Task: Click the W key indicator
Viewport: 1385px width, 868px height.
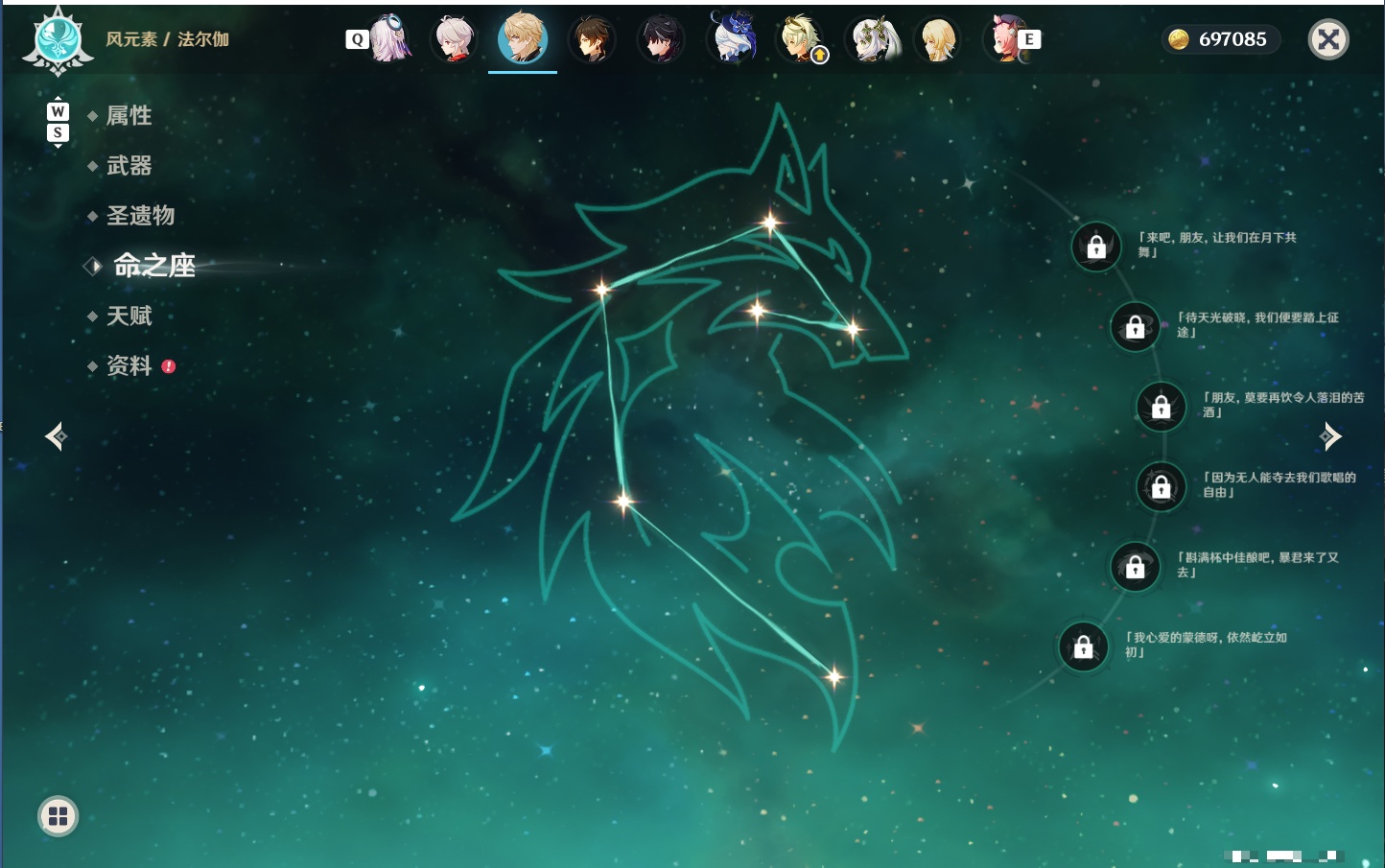Action: pos(58,111)
